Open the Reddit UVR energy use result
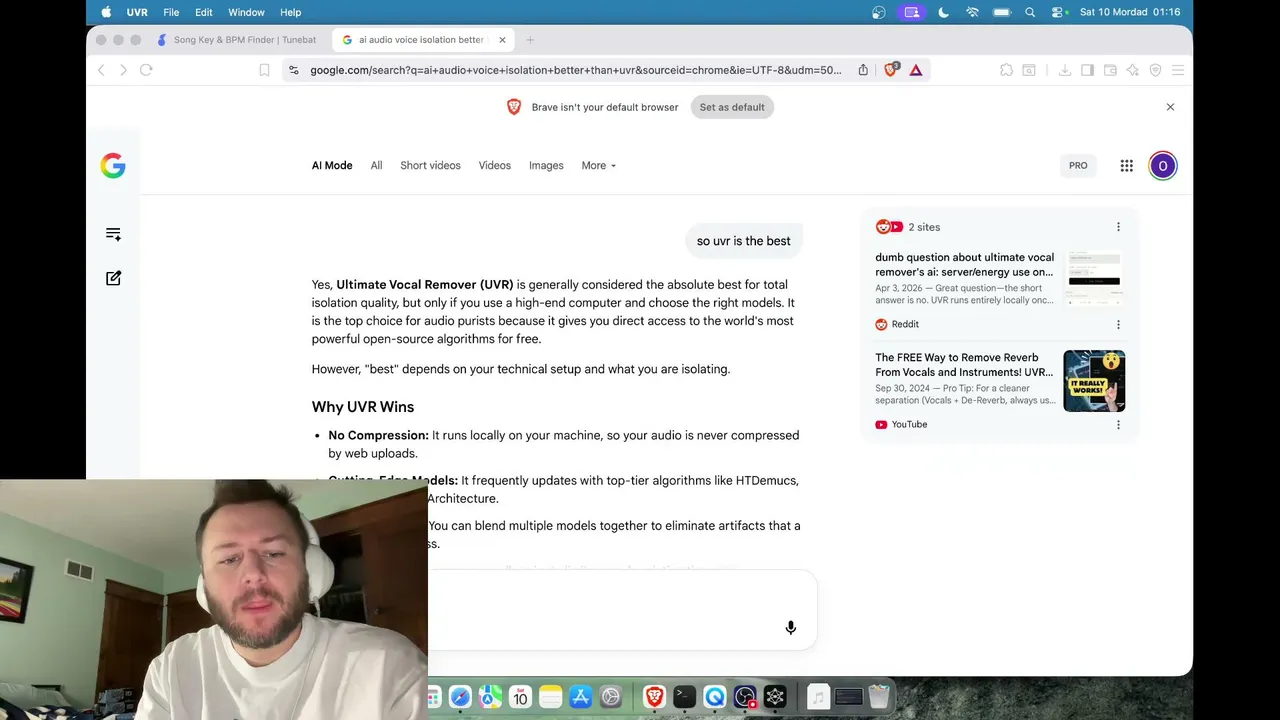 pos(965,265)
